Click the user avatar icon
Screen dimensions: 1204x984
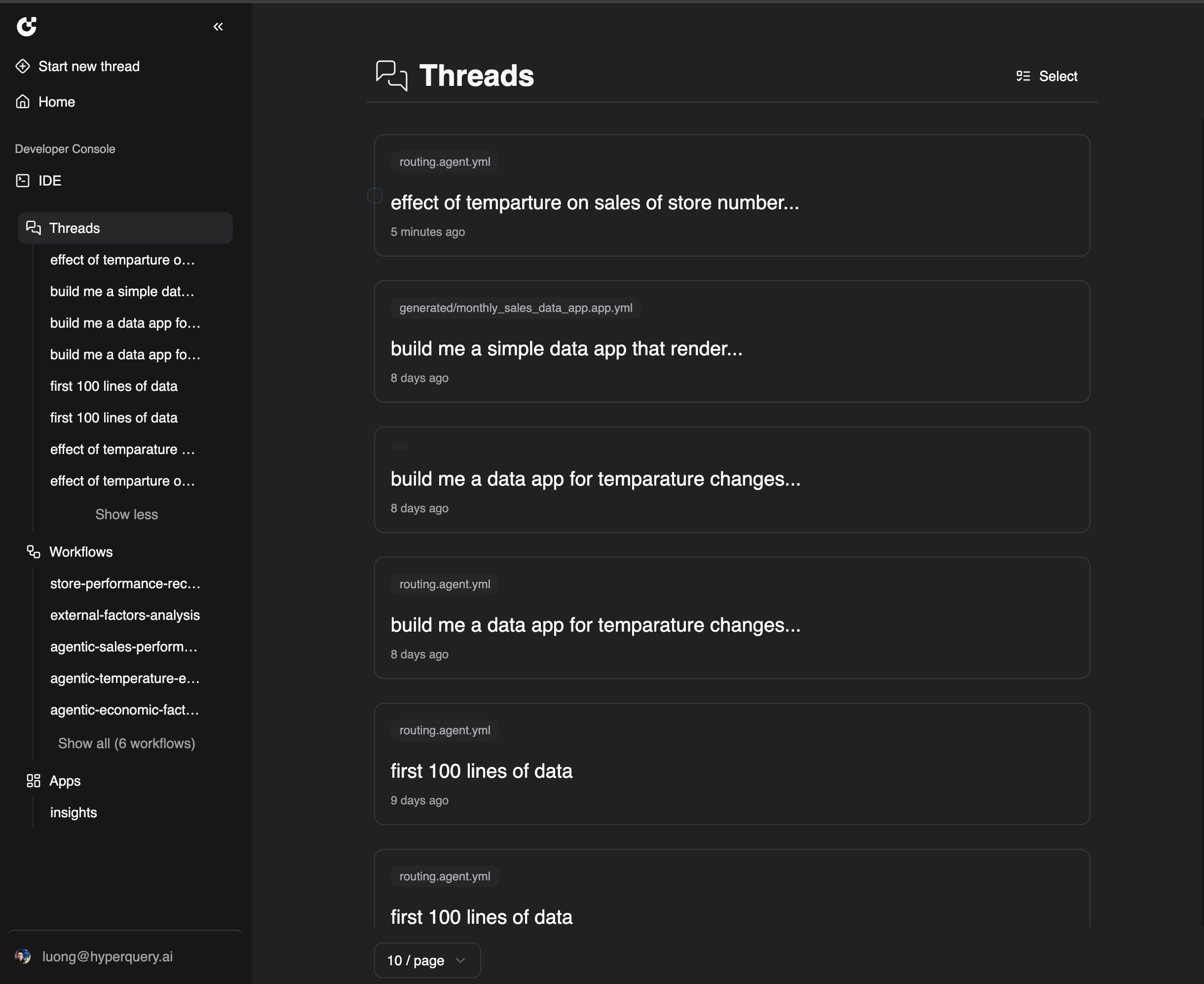point(23,957)
